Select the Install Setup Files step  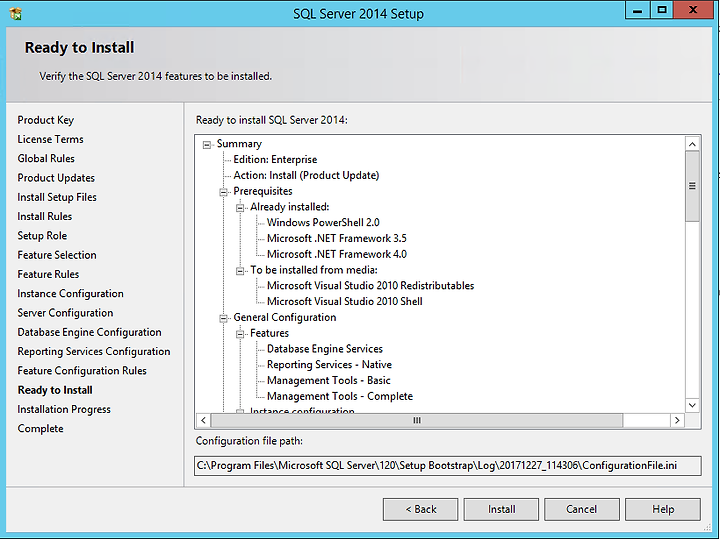coord(57,197)
